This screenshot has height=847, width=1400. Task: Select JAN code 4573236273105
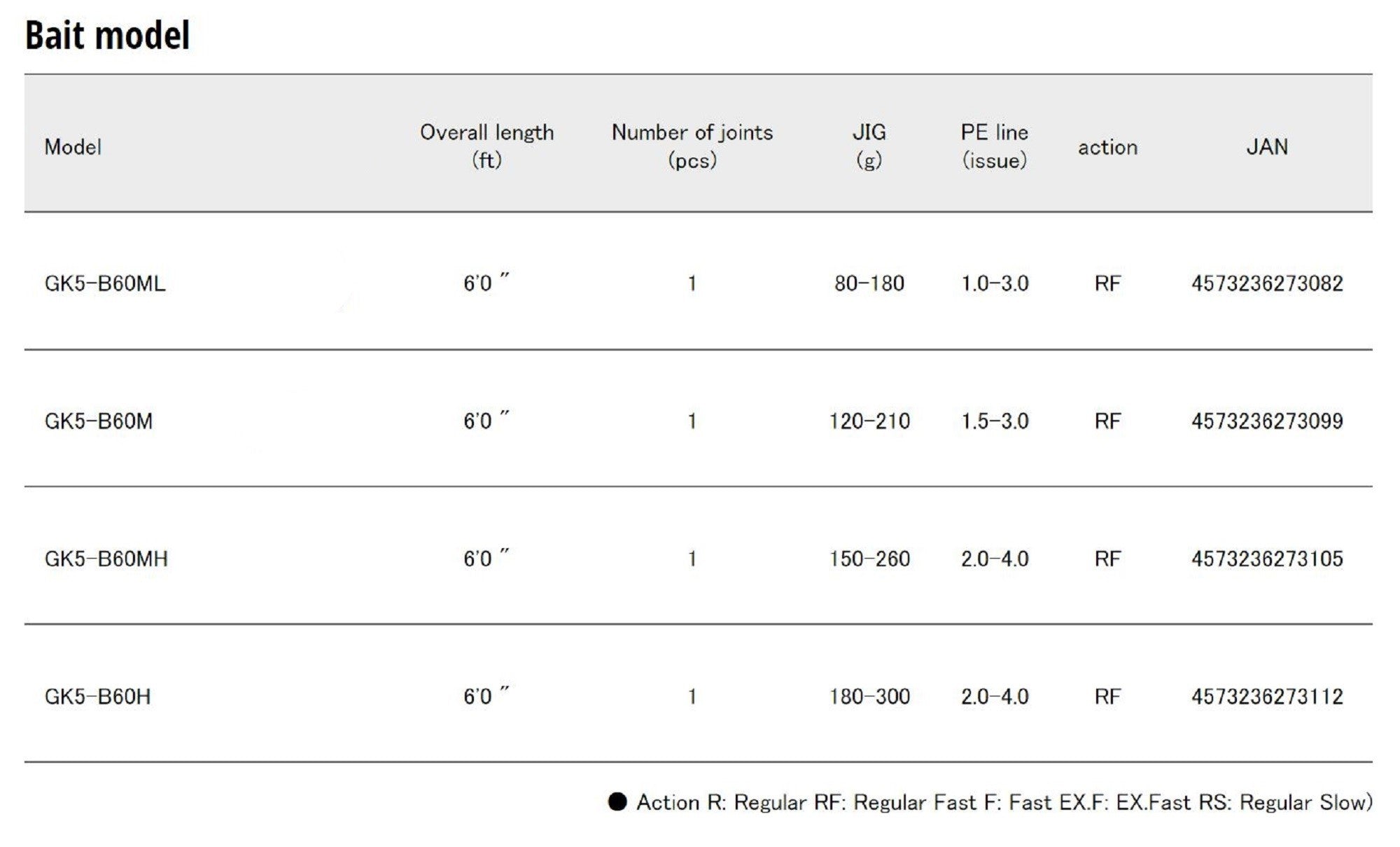1267,559
